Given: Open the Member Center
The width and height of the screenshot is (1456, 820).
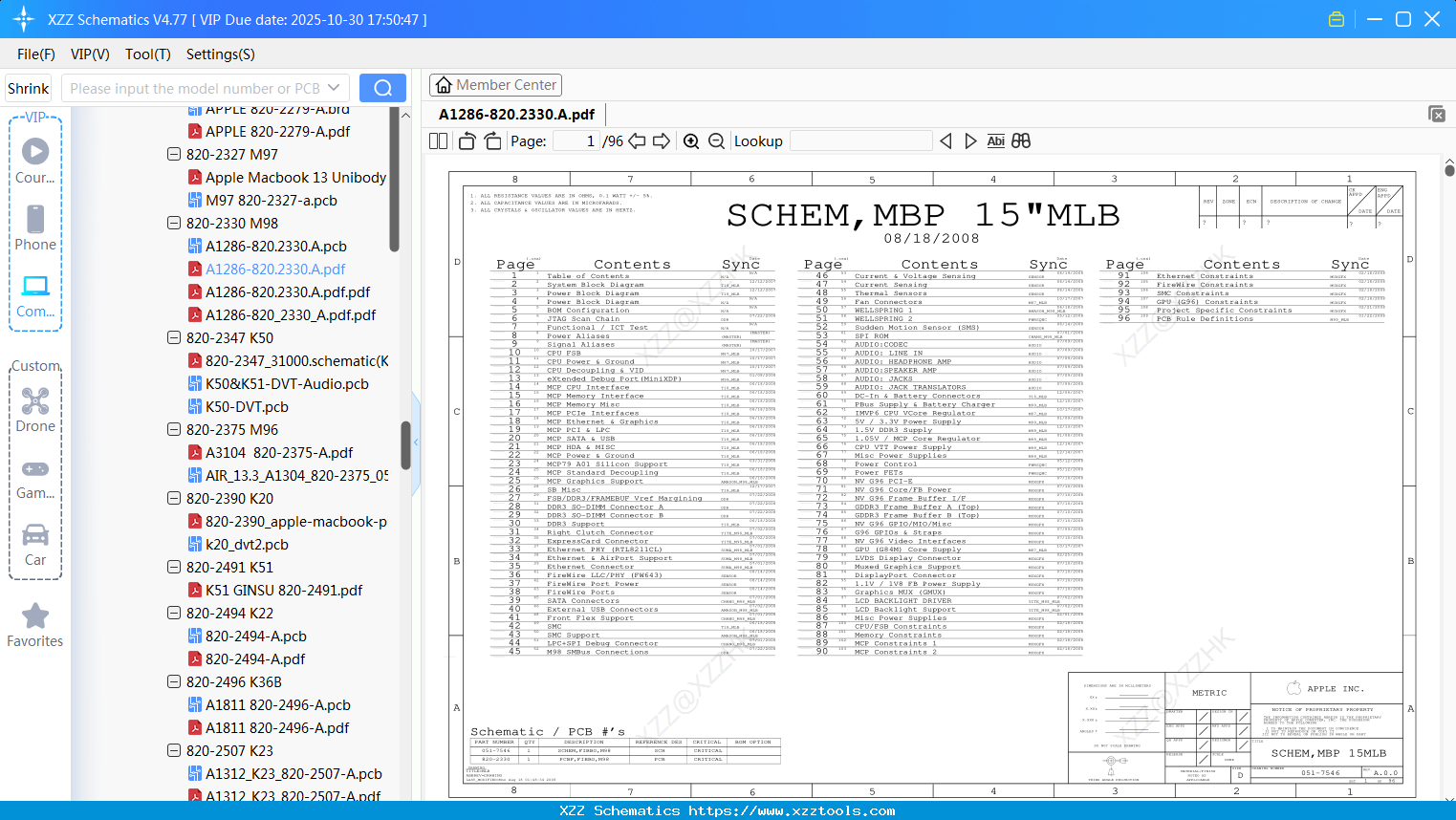Looking at the screenshot, I should coord(496,85).
